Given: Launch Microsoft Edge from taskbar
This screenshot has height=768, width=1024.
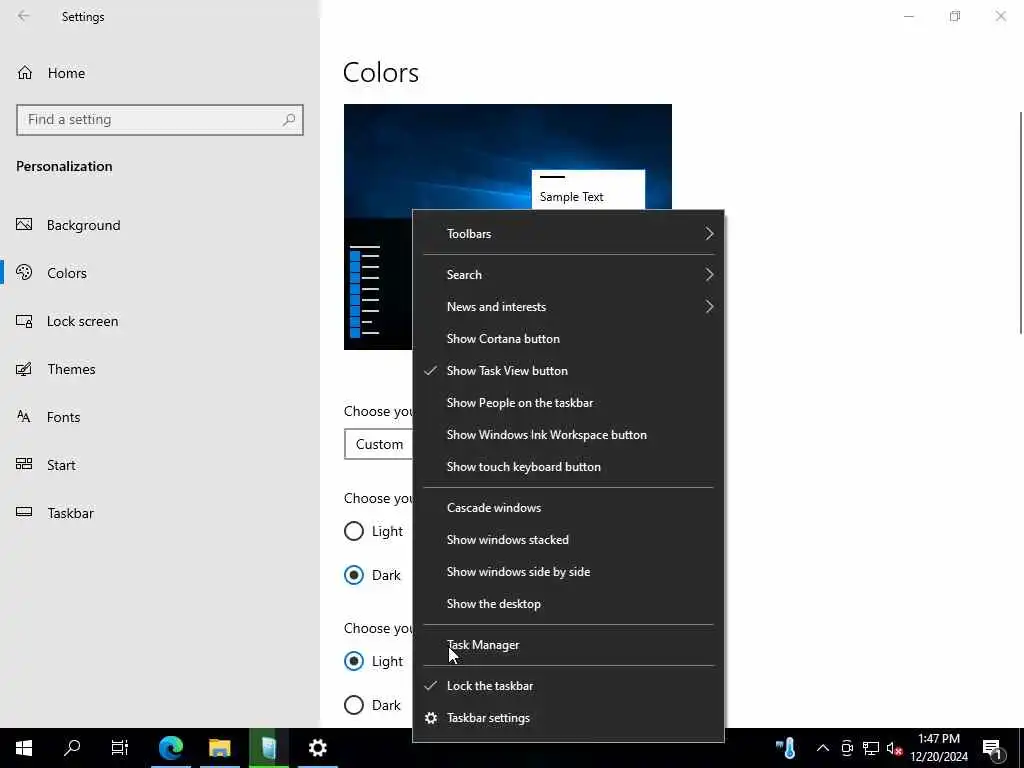Looking at the screenshot, I should point(171,748).
